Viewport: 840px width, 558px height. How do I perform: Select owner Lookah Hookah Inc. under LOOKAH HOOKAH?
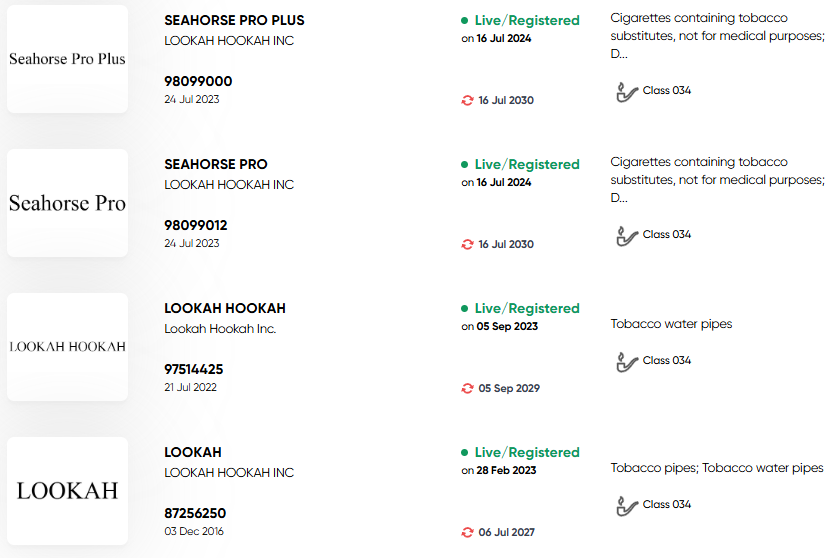pyautogui.click(x=220, y=329)
